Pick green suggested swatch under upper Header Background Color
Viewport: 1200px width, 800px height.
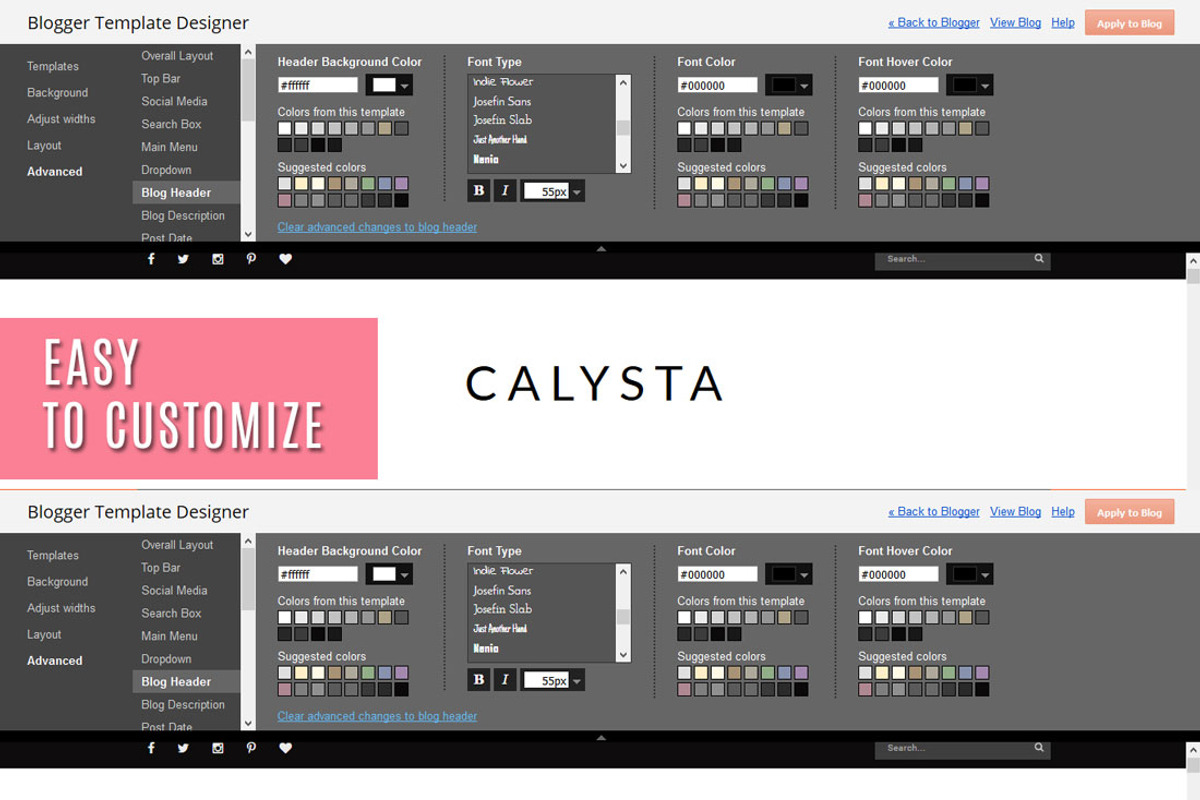coord(368,184)
